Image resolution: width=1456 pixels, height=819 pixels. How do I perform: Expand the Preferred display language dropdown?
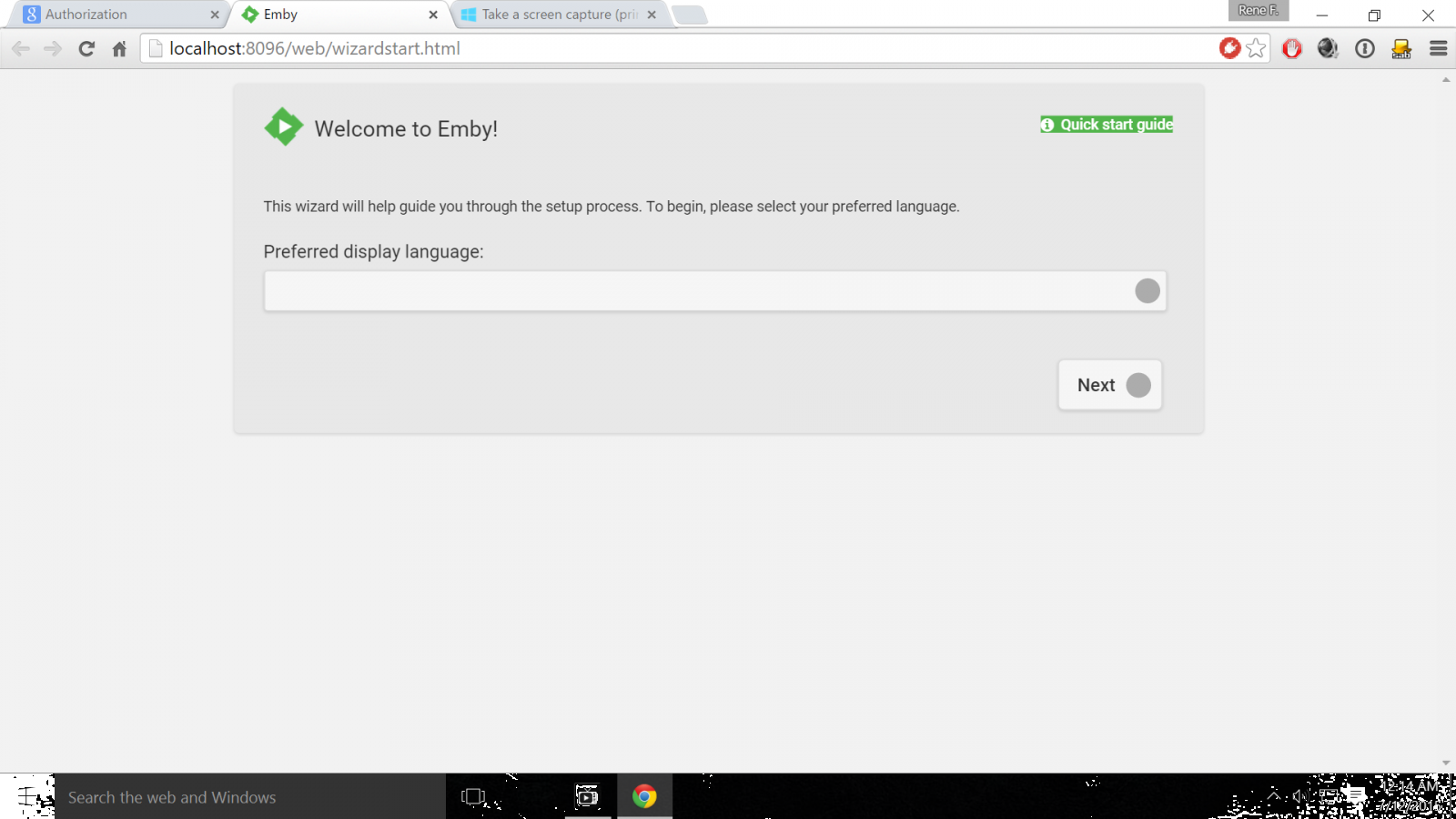pos(715,291)
